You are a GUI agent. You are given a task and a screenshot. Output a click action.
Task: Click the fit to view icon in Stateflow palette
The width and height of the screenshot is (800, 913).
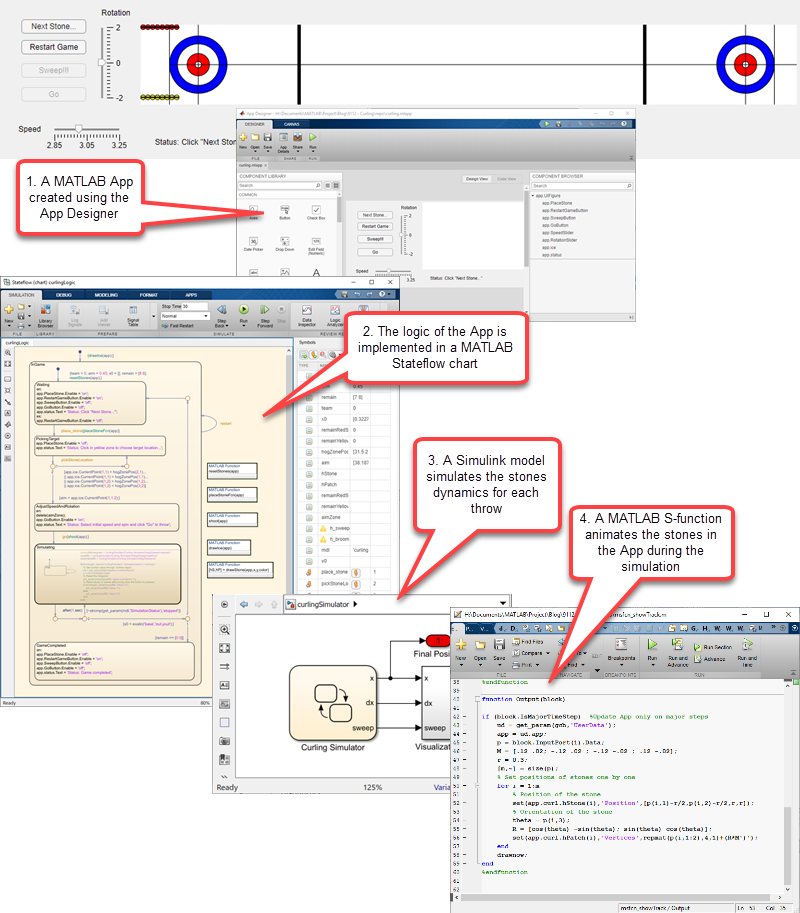tap(8, 364)
